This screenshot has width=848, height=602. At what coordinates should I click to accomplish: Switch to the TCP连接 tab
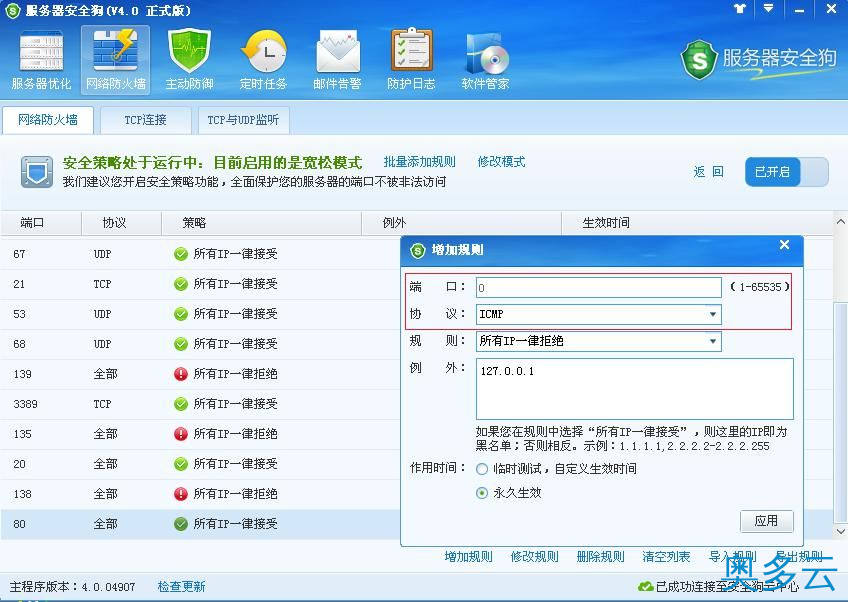click(x=145, y=120)
